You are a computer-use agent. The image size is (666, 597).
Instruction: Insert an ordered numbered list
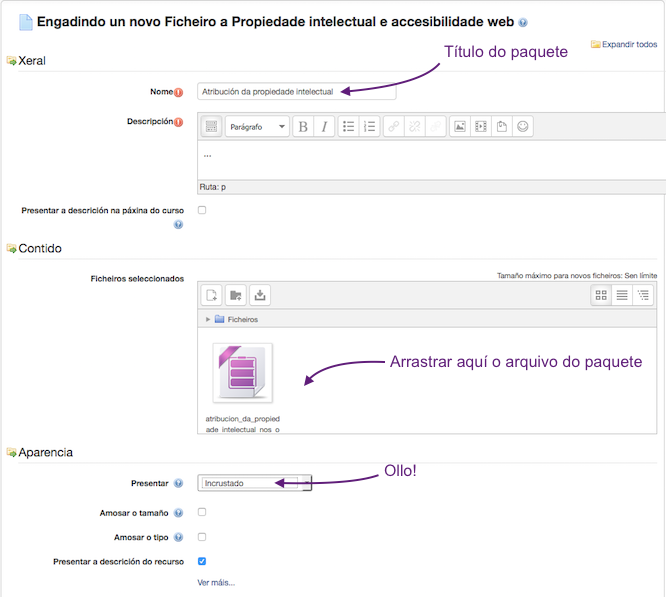pyautogui.click(x=370, y=127)
